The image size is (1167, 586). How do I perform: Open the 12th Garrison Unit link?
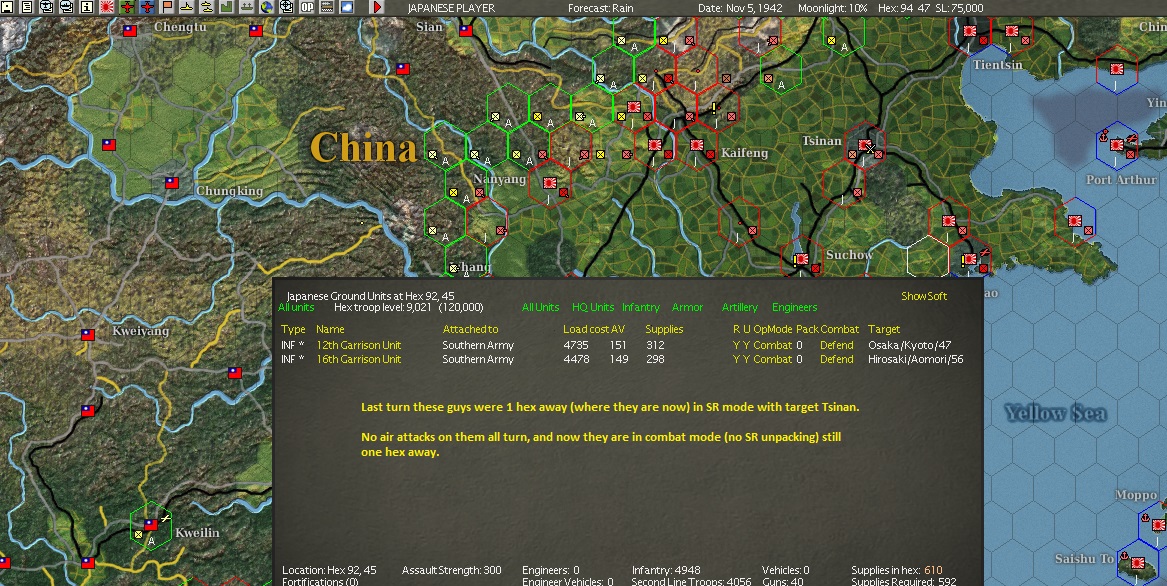(359, 345)
